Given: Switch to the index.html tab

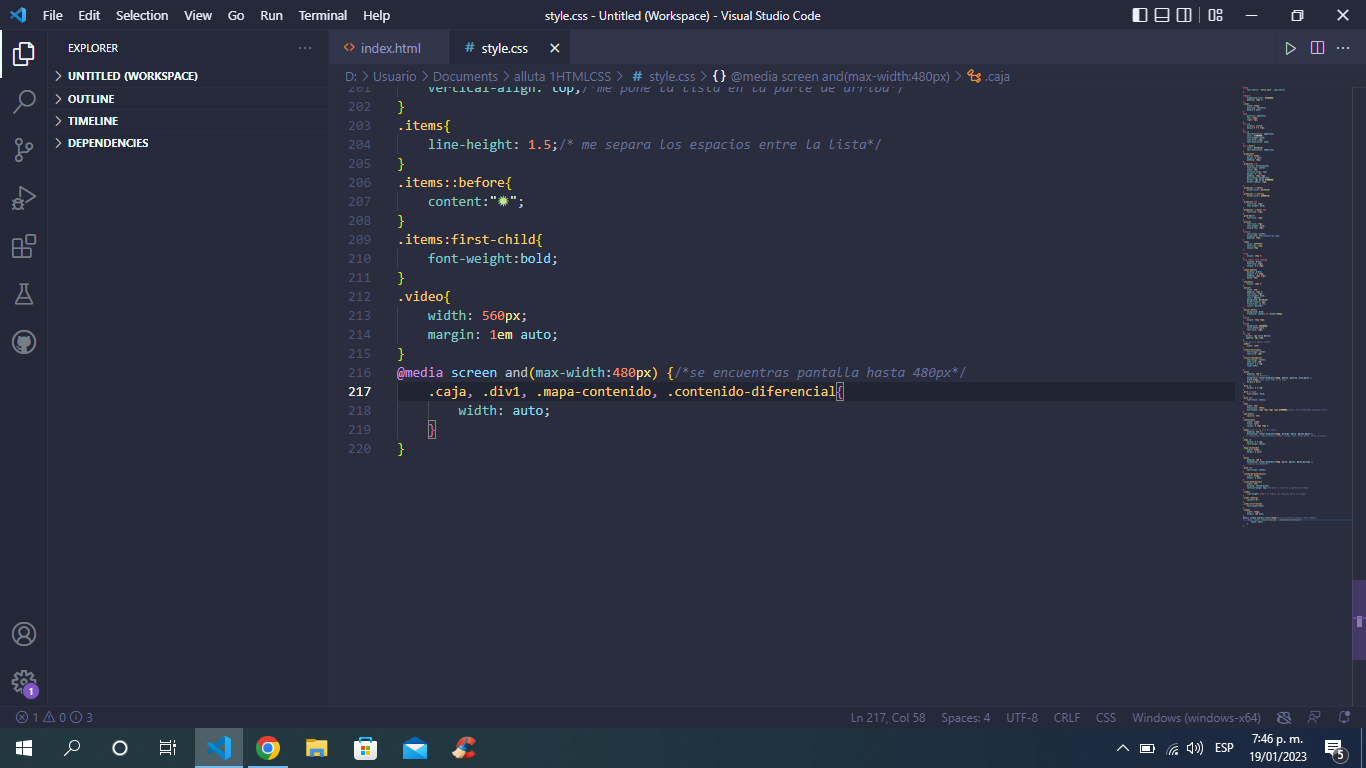Looking at the screenshot, I should click(x=390, y=48).
